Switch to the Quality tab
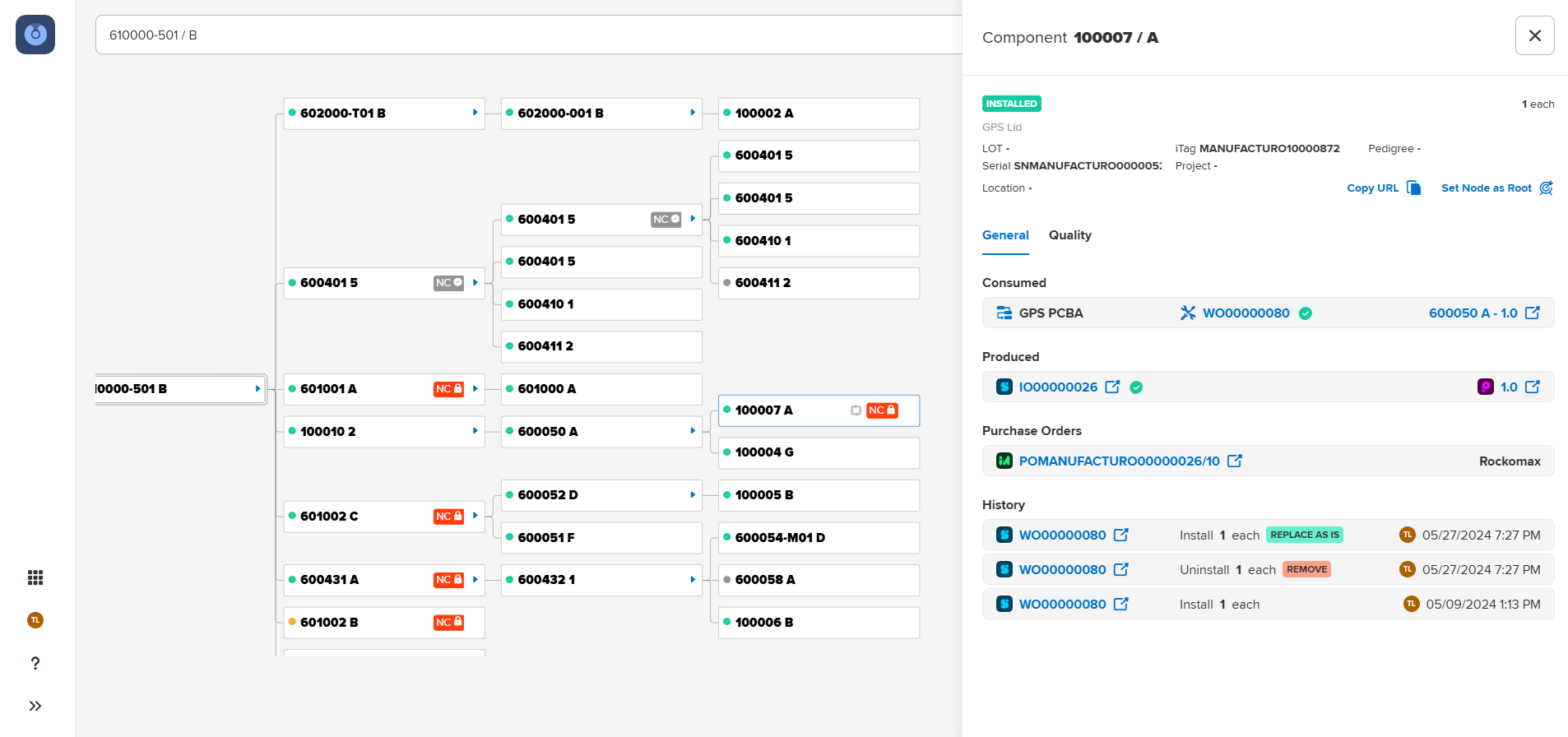The height and width of the screenshot is (737, 1568). point(1069,235)
